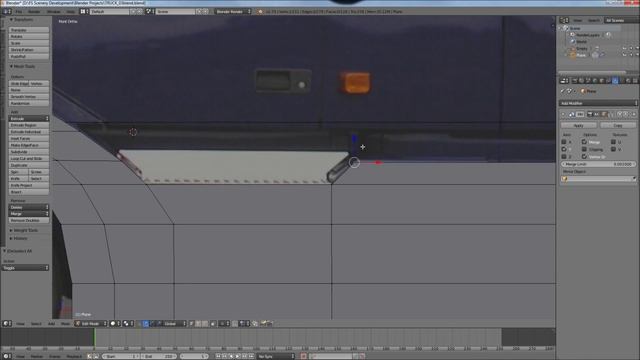Click the Modifiers wrench tab icon
The height and width of the screenshot is (360, 640).
click(615, 81)
